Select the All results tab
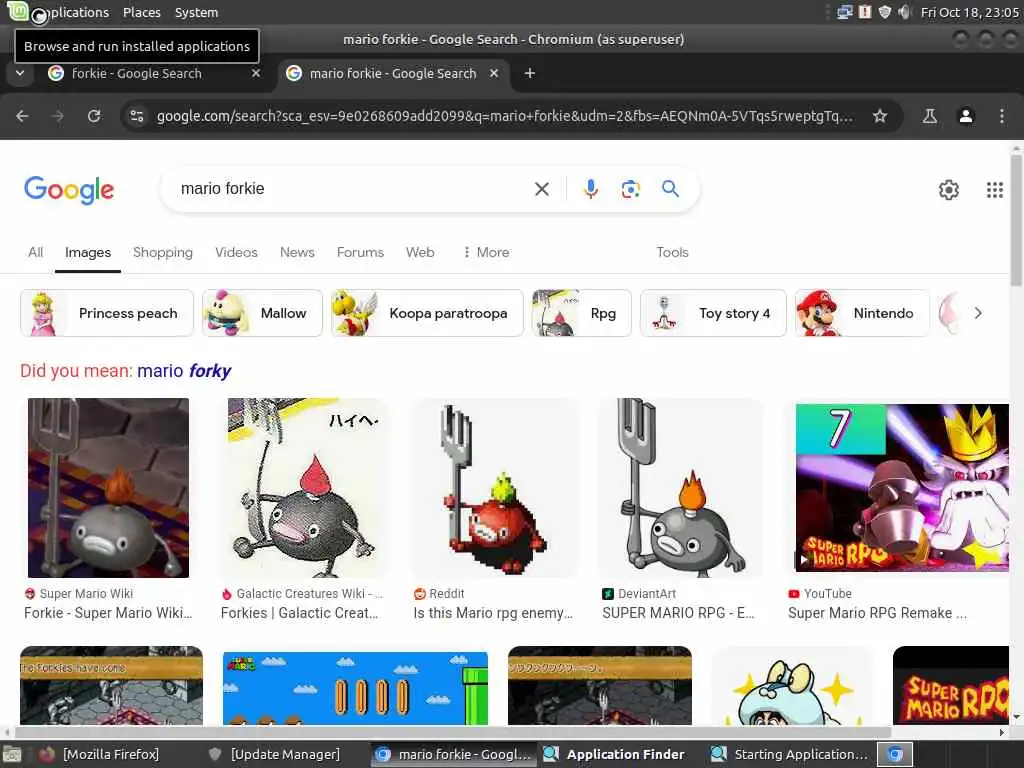 pos(35,252)
